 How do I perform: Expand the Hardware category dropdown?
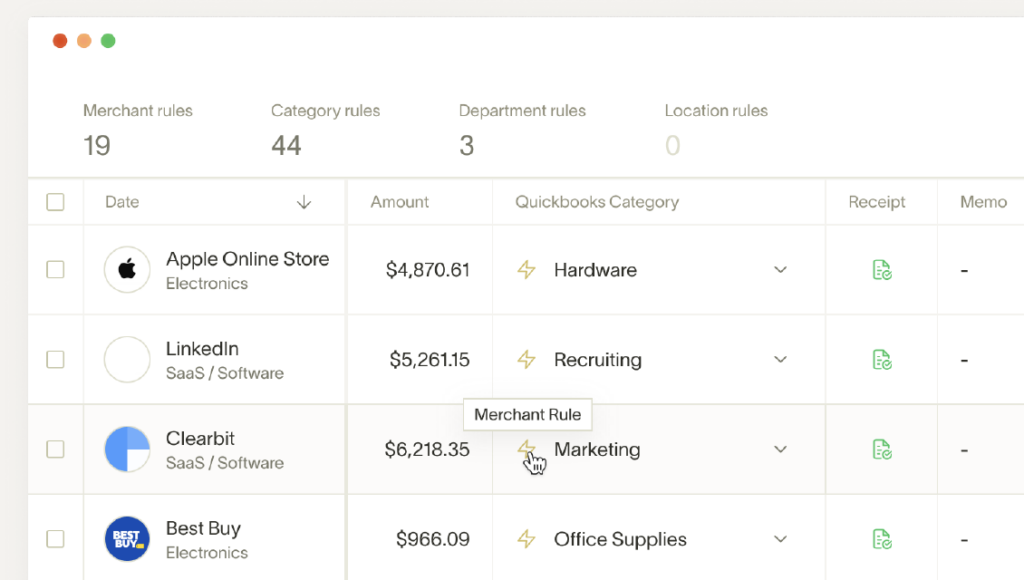[x=780, y=270]
